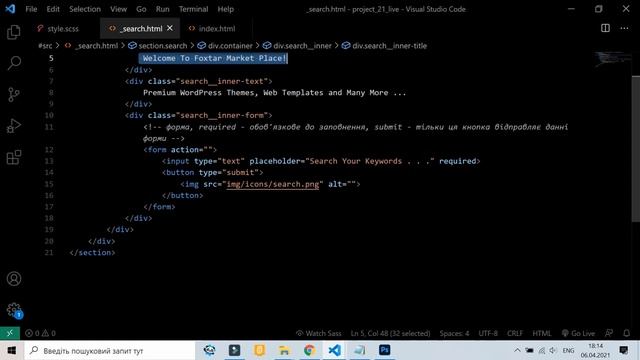Show hidden tray icons chevron
Screen dimensions: 640x360
click(x=517, y=350)
